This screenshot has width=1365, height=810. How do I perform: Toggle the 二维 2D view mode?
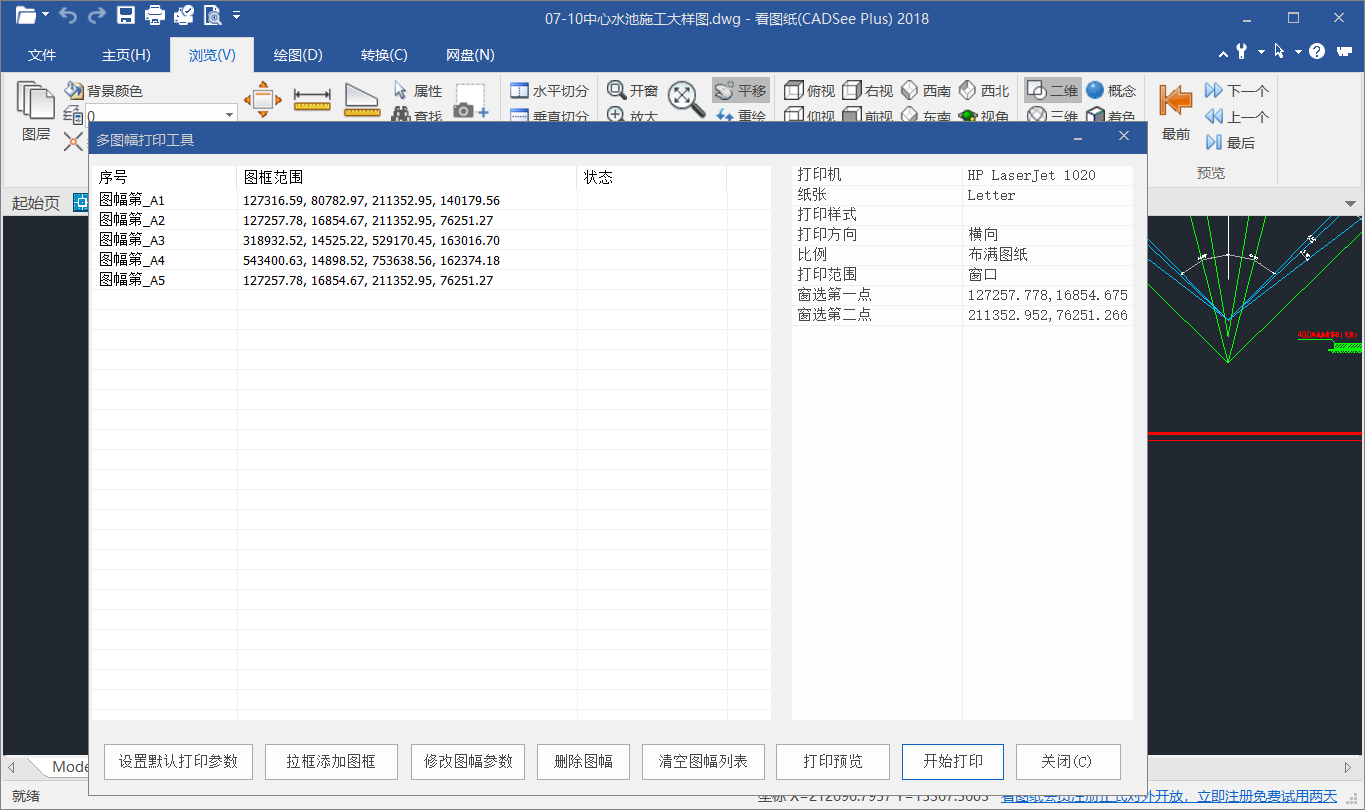click(1052, 91)
